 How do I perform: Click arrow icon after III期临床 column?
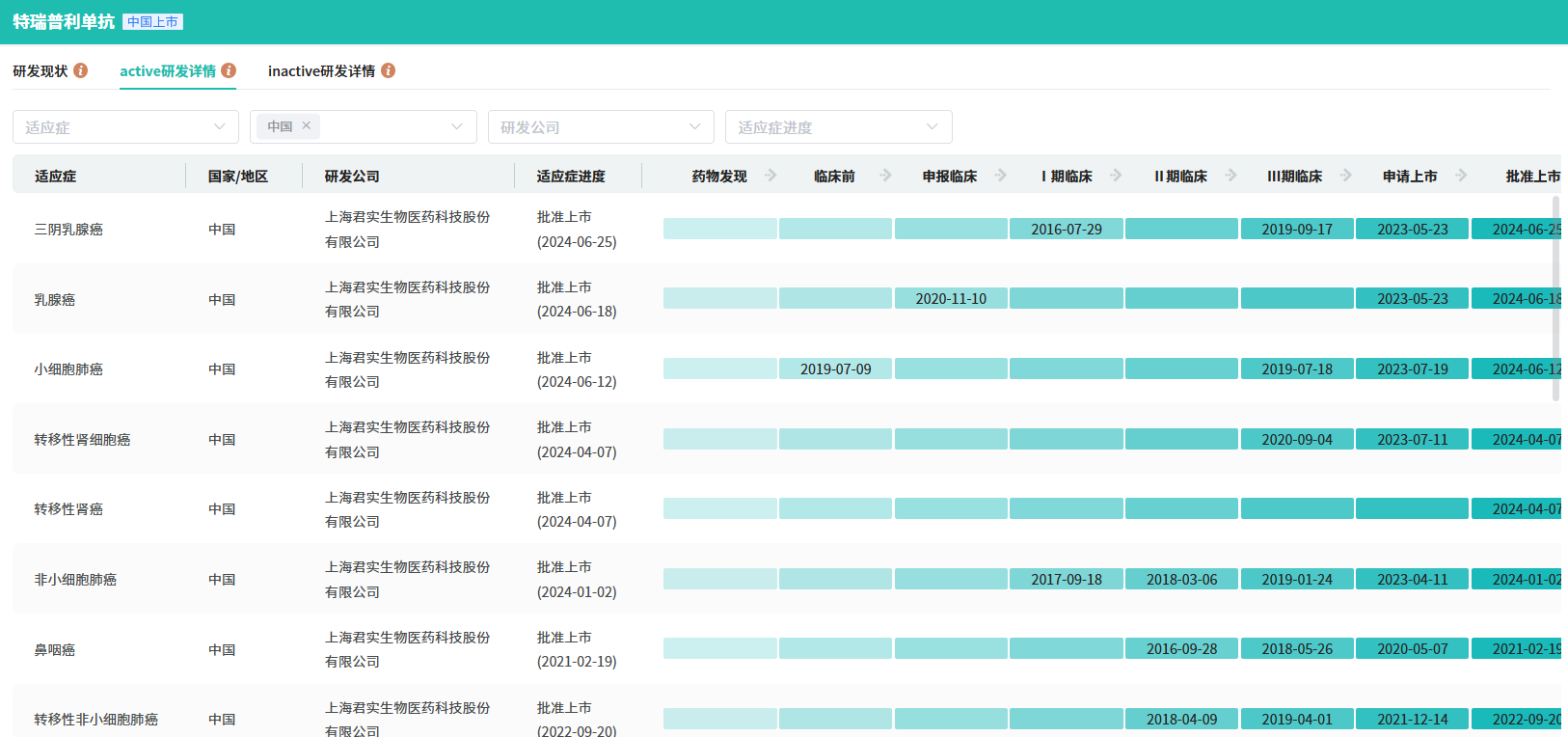point(1346,176)
